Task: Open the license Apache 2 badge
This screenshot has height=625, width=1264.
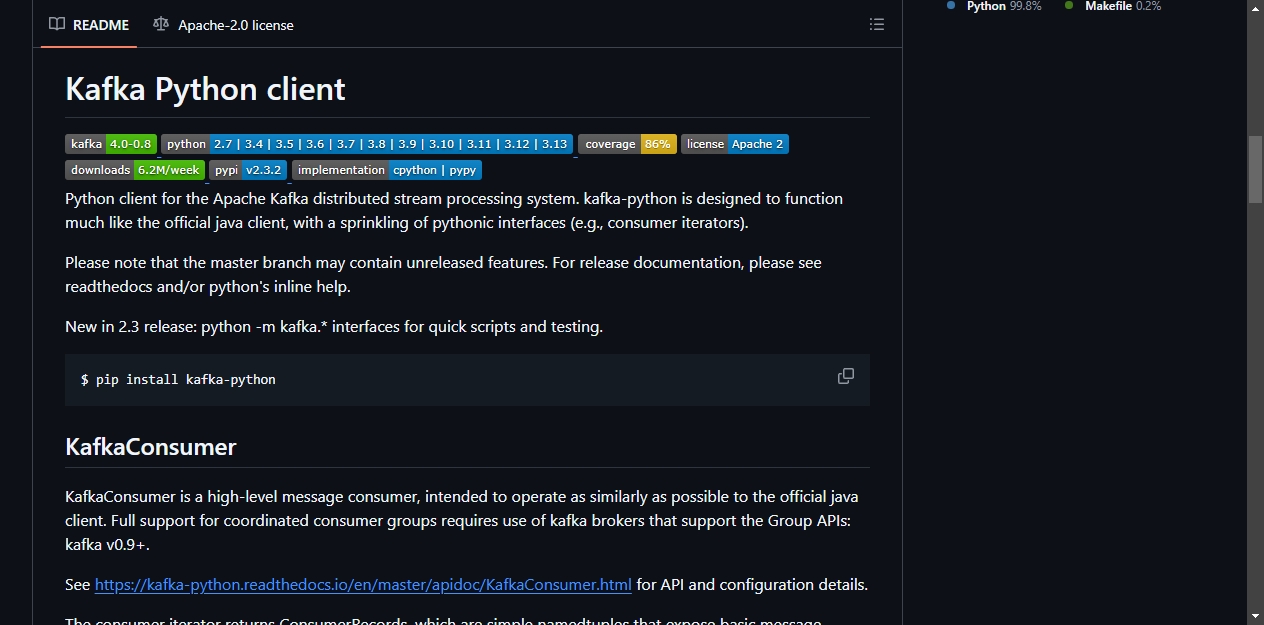Action: (735, 144)
